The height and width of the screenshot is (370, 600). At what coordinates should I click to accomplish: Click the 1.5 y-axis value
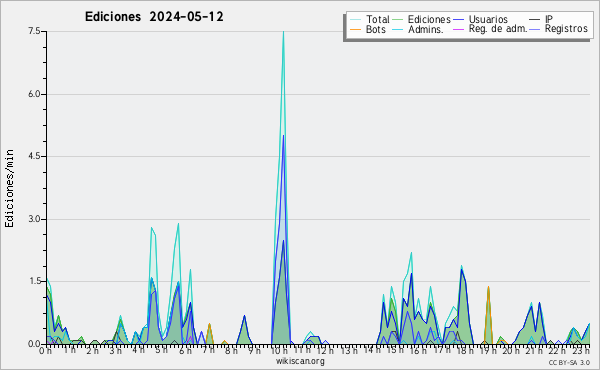click(x=34, y=282)
